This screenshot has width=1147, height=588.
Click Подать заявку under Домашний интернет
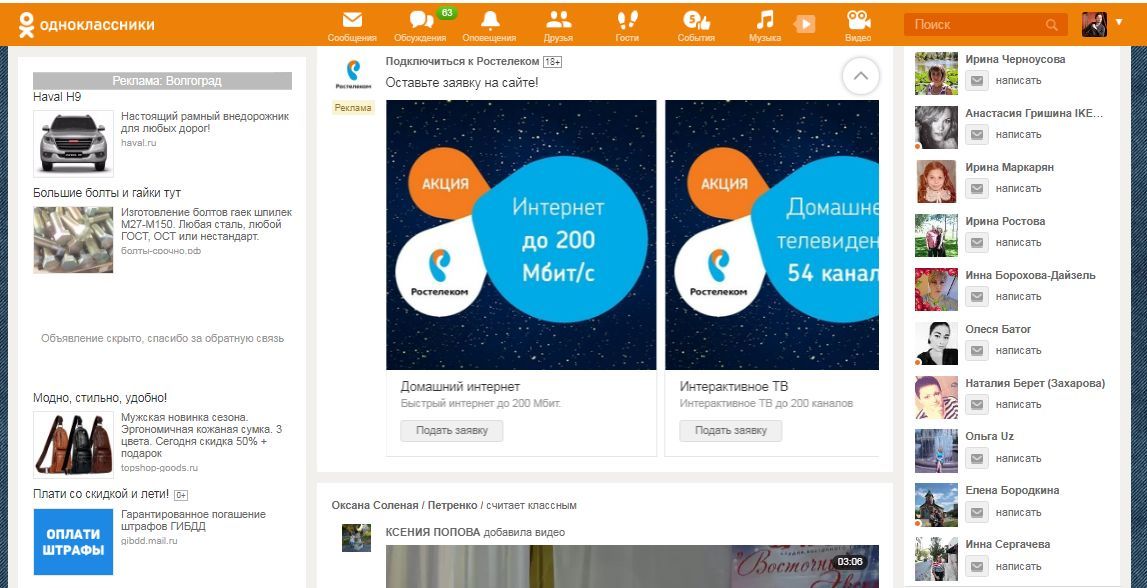pyautogui.click(x=451, y=431)
